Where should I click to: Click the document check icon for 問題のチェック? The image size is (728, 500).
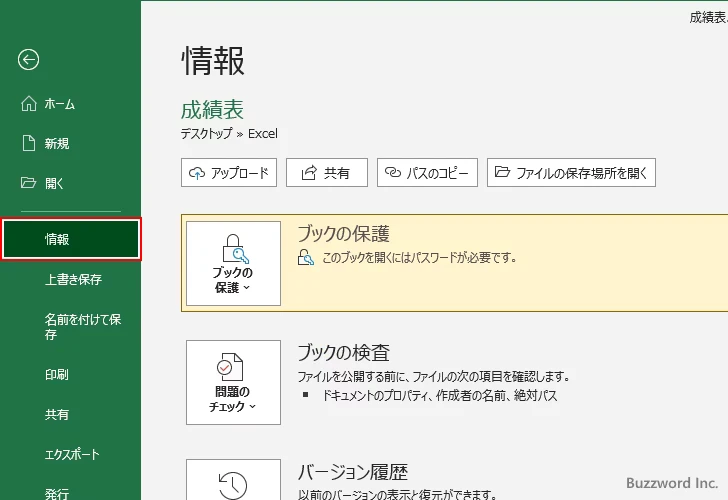(230, 367)
